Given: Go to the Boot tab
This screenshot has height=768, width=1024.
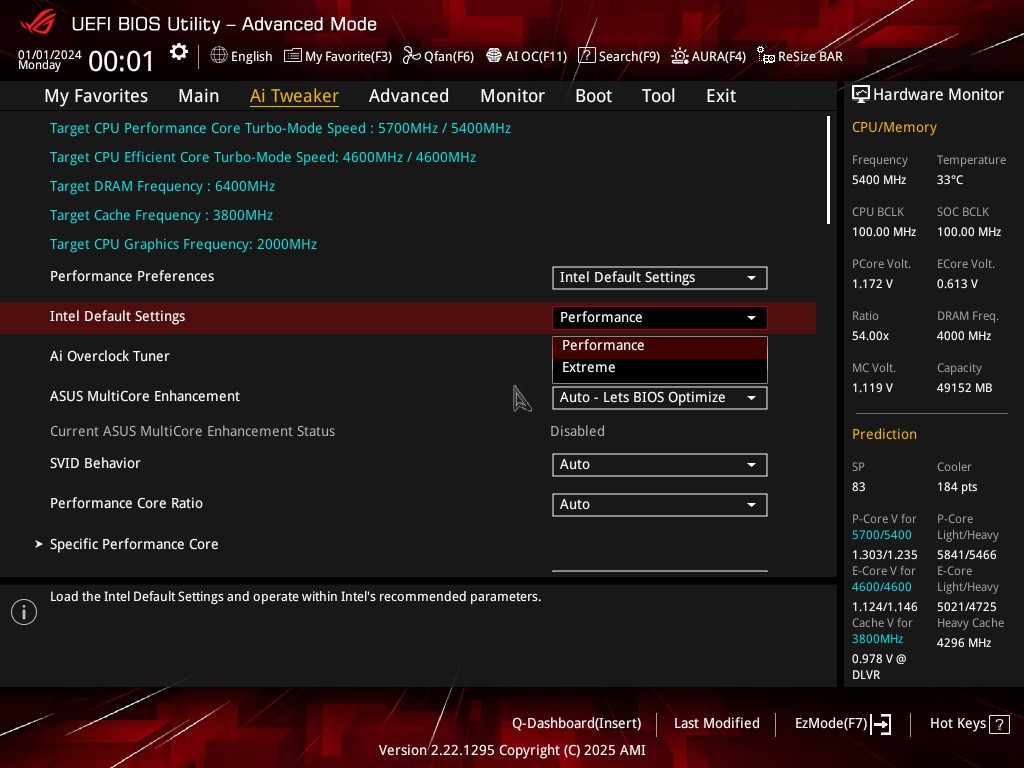Looking at the screenshot, I should pyautogui.click(x=593, y=96).
